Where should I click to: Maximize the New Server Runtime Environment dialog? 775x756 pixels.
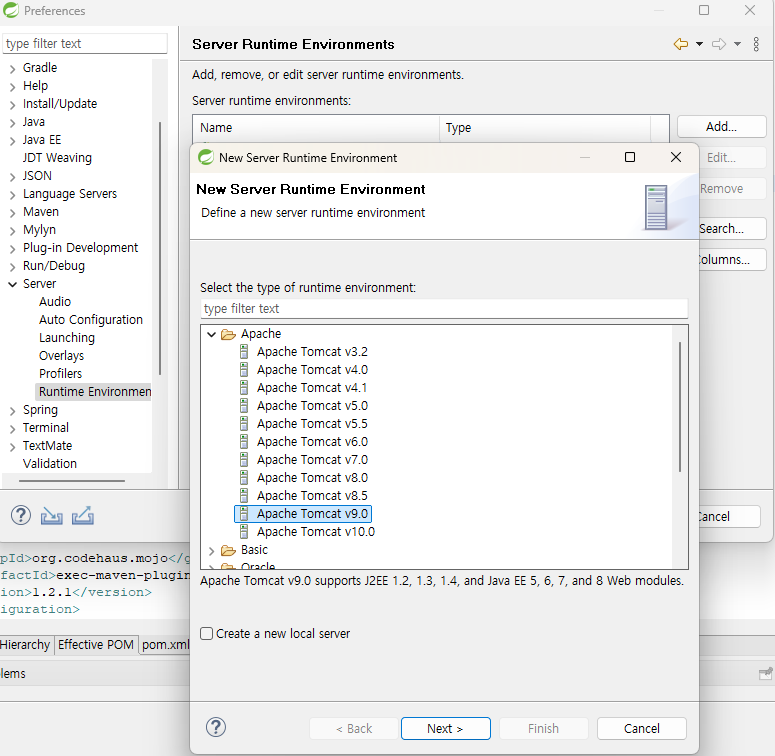(630, 157)
